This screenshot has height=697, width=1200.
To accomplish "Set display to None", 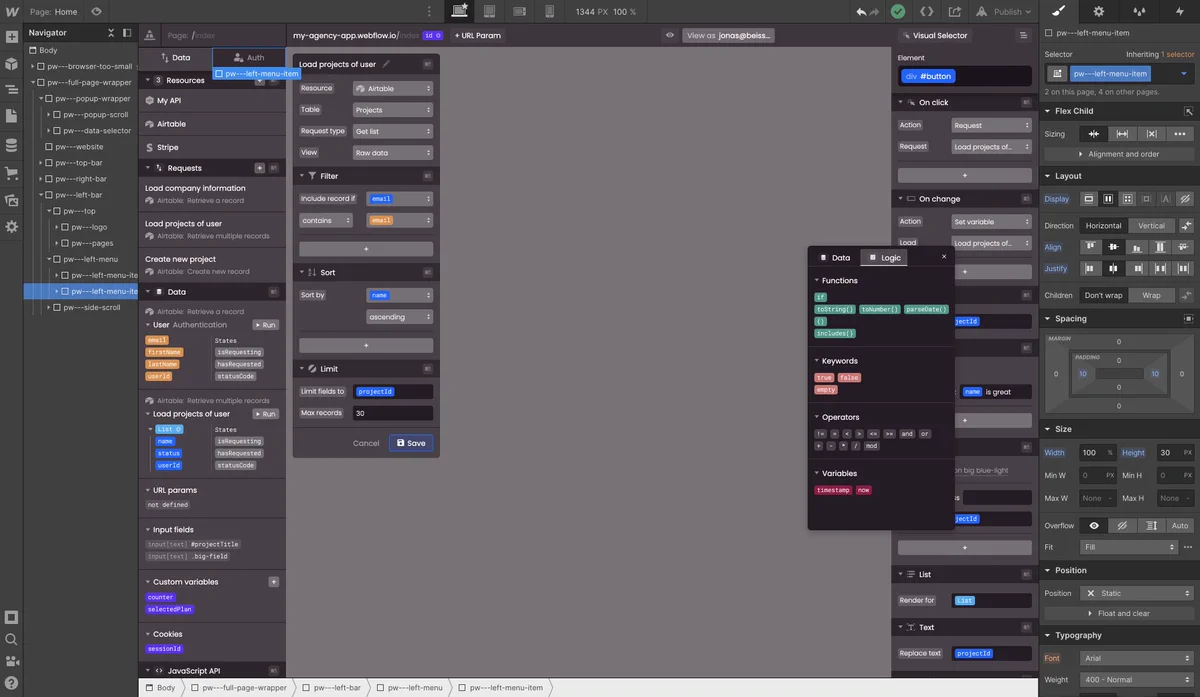I will pyautogui.click(x=1185, y=199).
